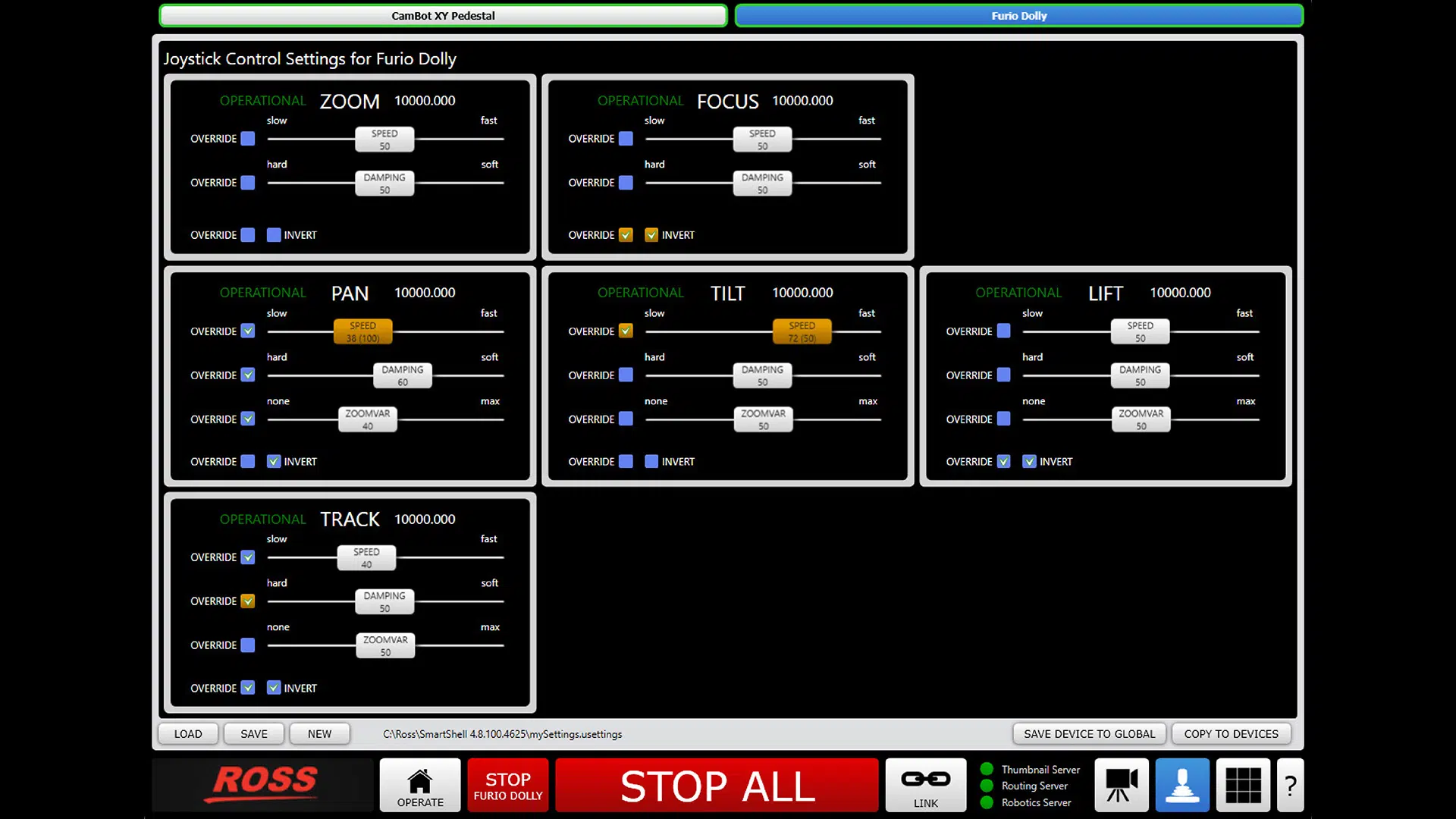The width and height of the screenshot is (1456, 819).
Task: Create NEW settings file
Action: [319, 734]
